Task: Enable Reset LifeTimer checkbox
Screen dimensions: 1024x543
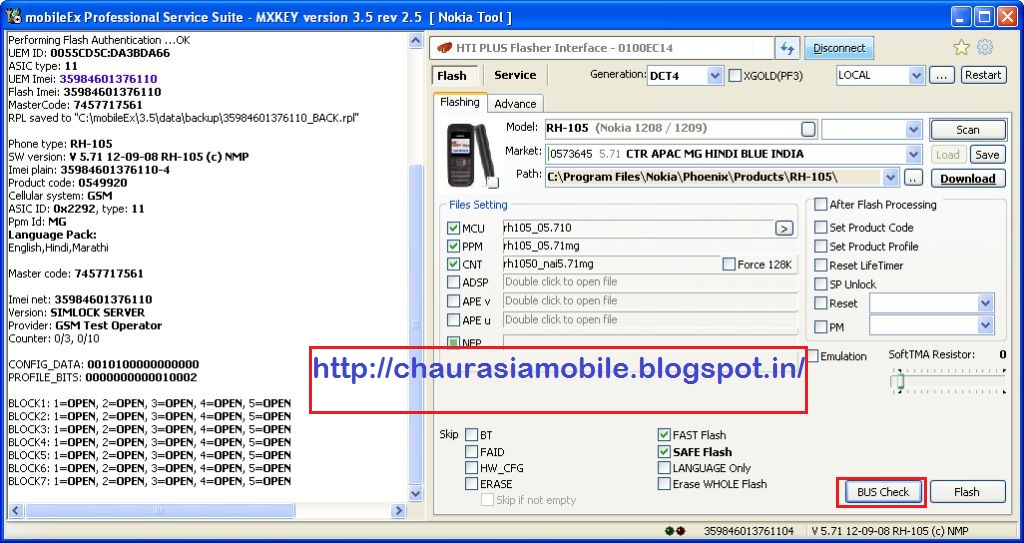Action: (820, 265)
